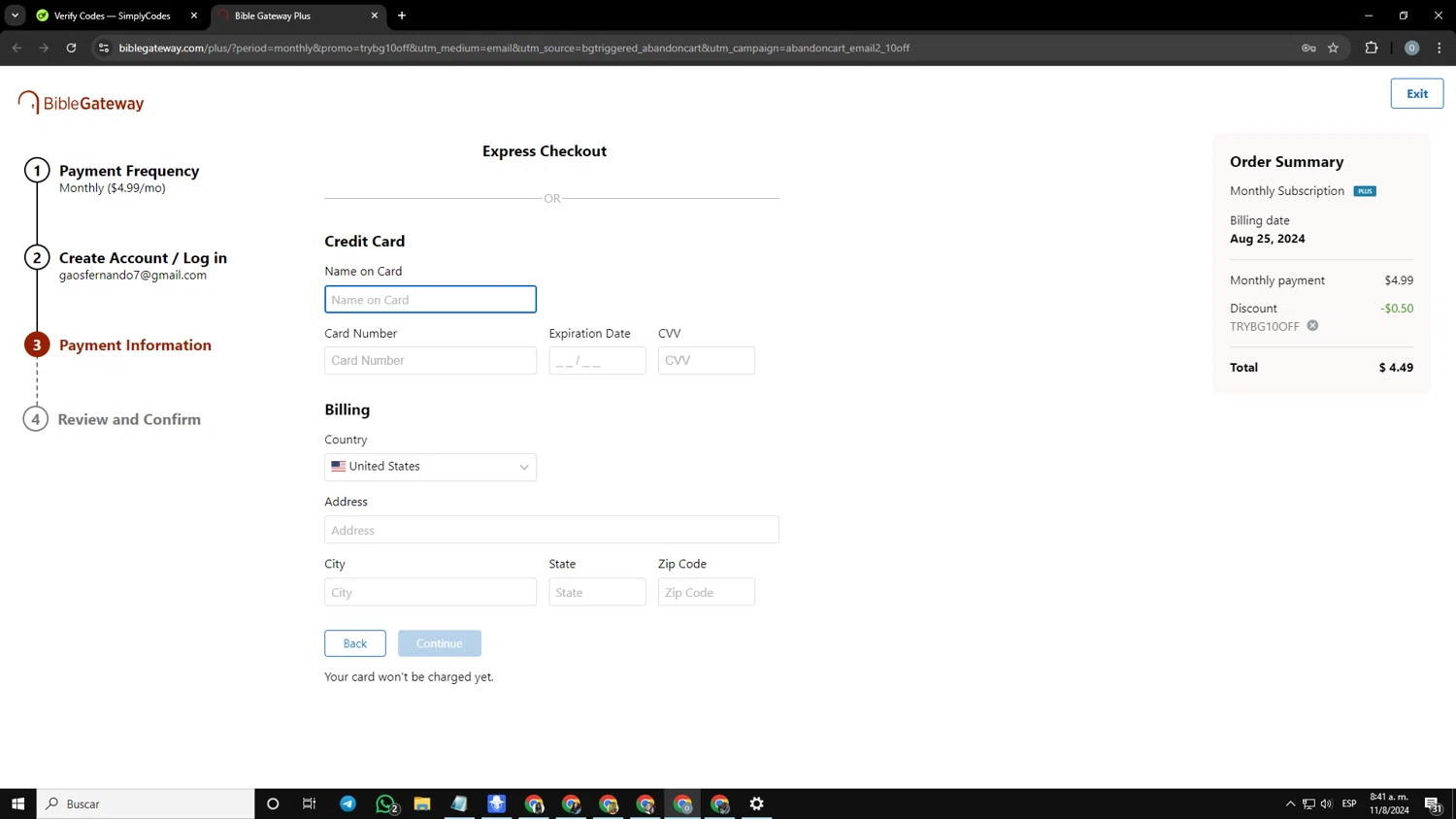Open Chrome three-dot menu
This screenshot has width=1456, height=819.
tap(1439, 48)
